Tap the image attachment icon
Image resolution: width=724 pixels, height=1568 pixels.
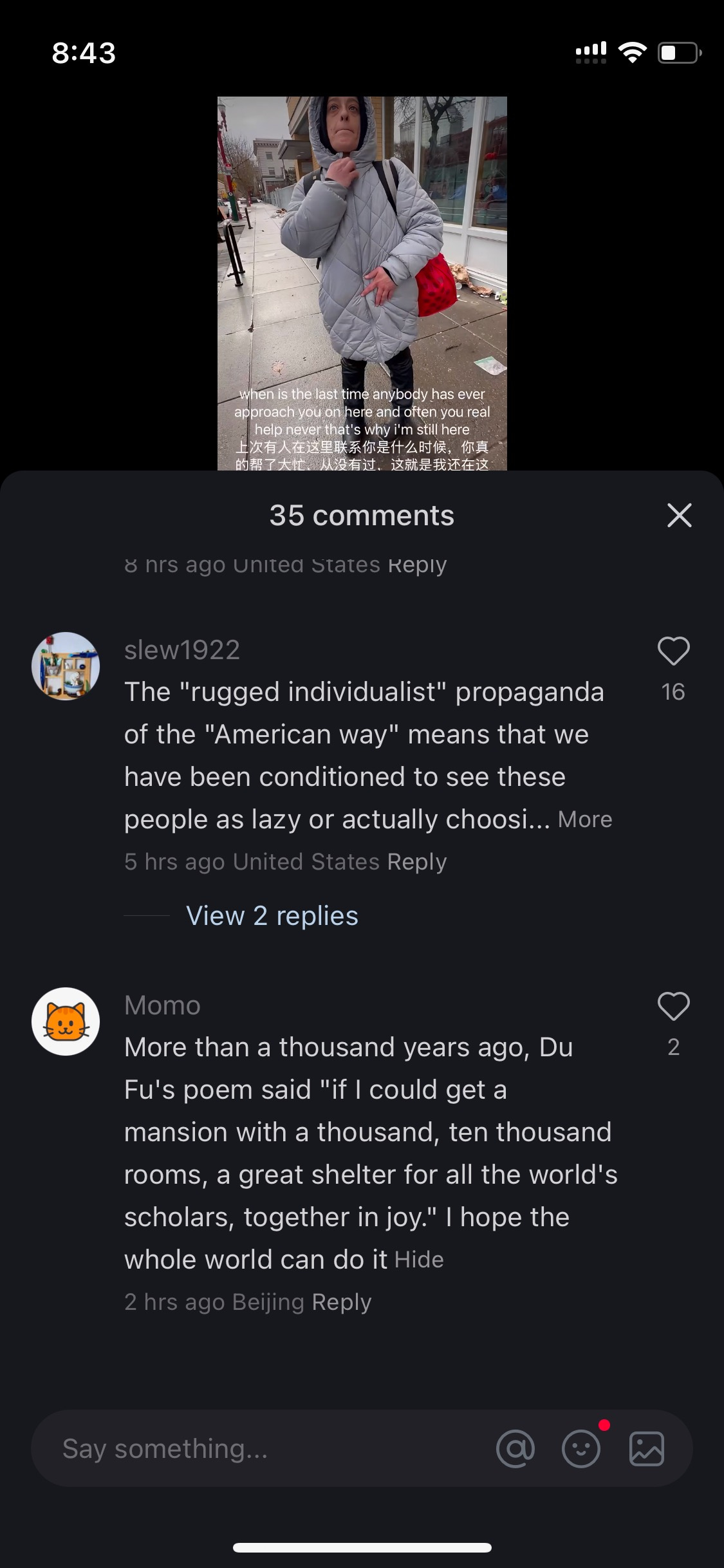click(646, 1448)
